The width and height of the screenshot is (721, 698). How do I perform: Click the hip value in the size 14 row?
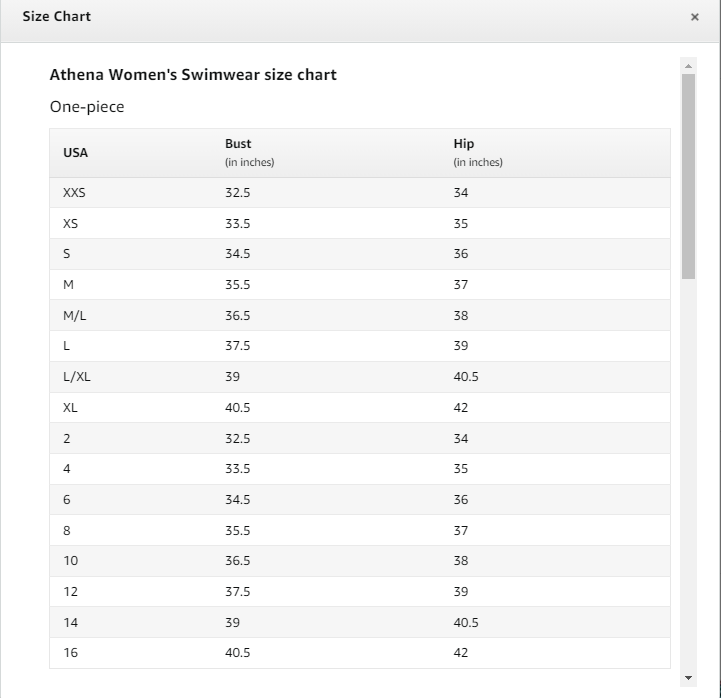tap(466, 623)
